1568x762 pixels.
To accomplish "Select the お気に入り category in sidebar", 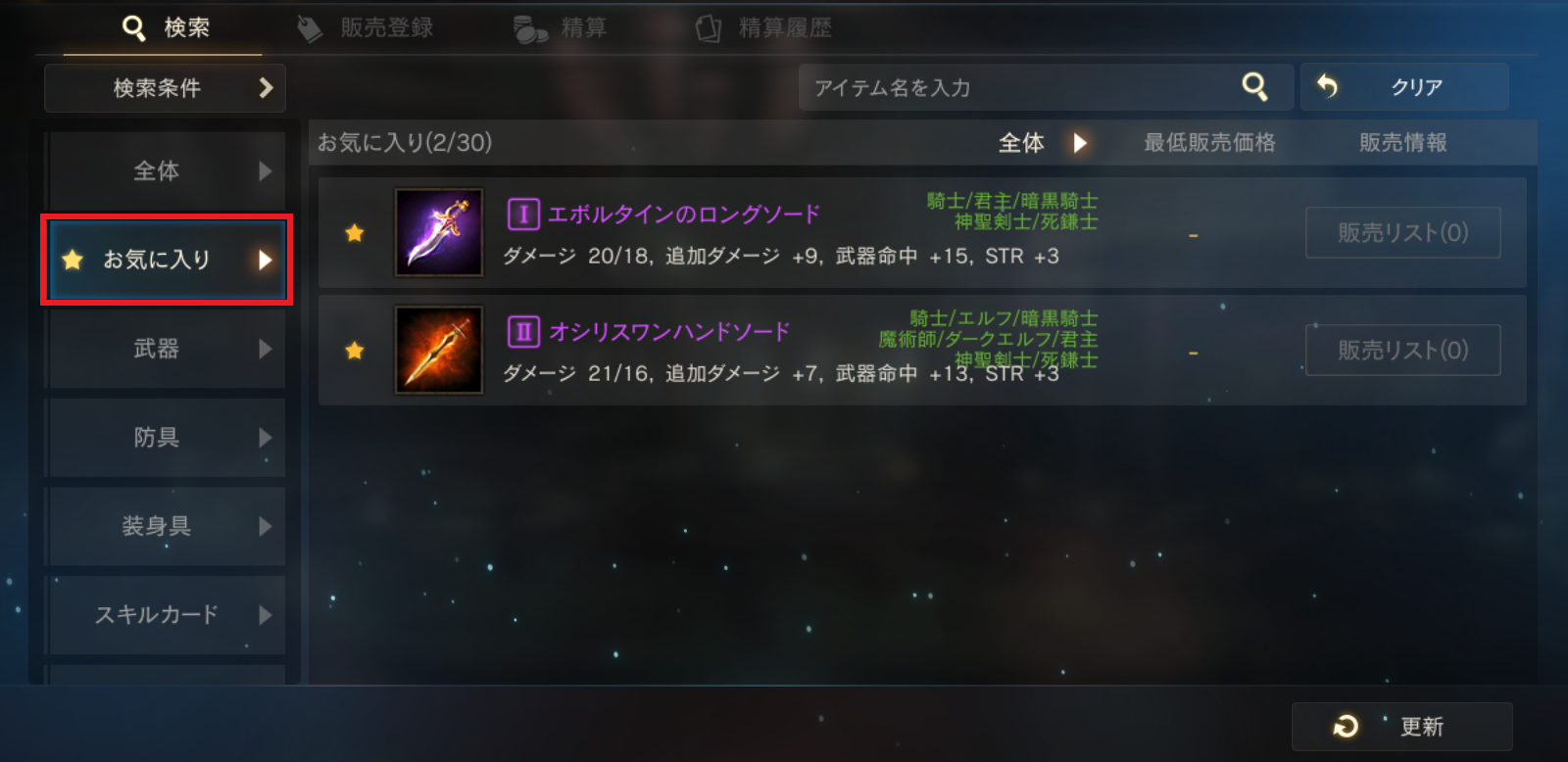I will click(167, 260).
